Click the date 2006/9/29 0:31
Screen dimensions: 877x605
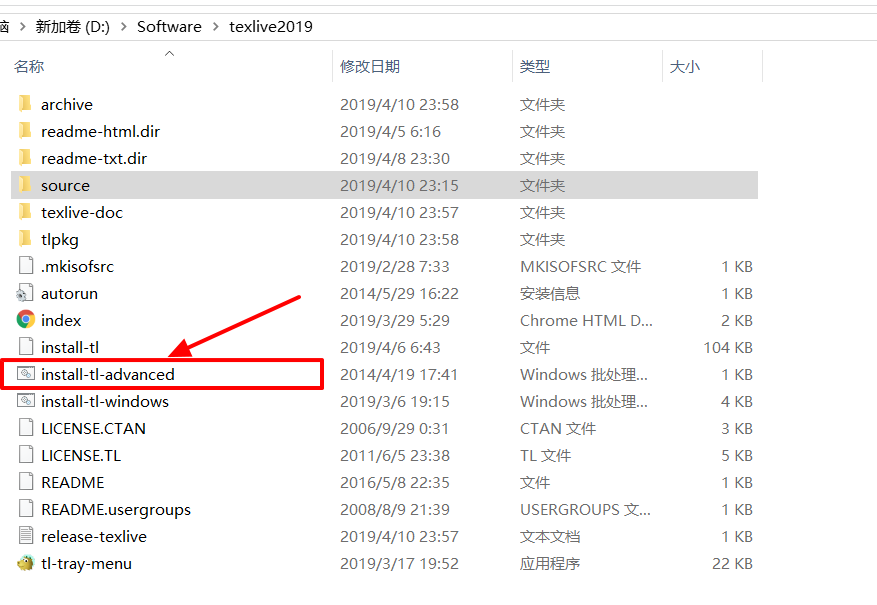395,428
